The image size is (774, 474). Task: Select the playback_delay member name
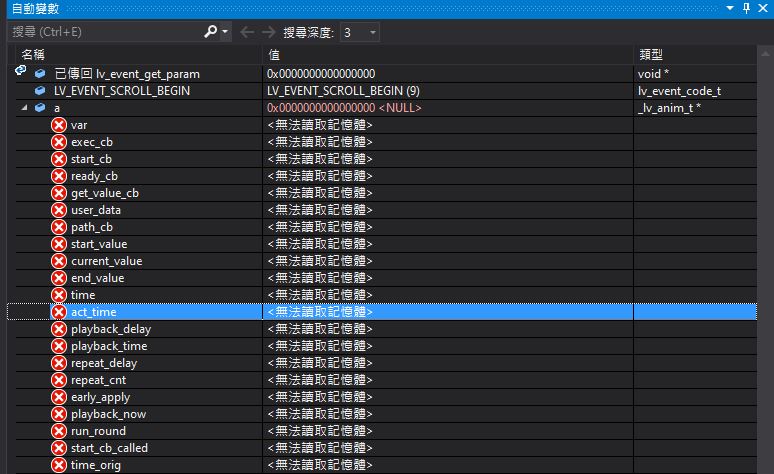(x=111, y=329)
